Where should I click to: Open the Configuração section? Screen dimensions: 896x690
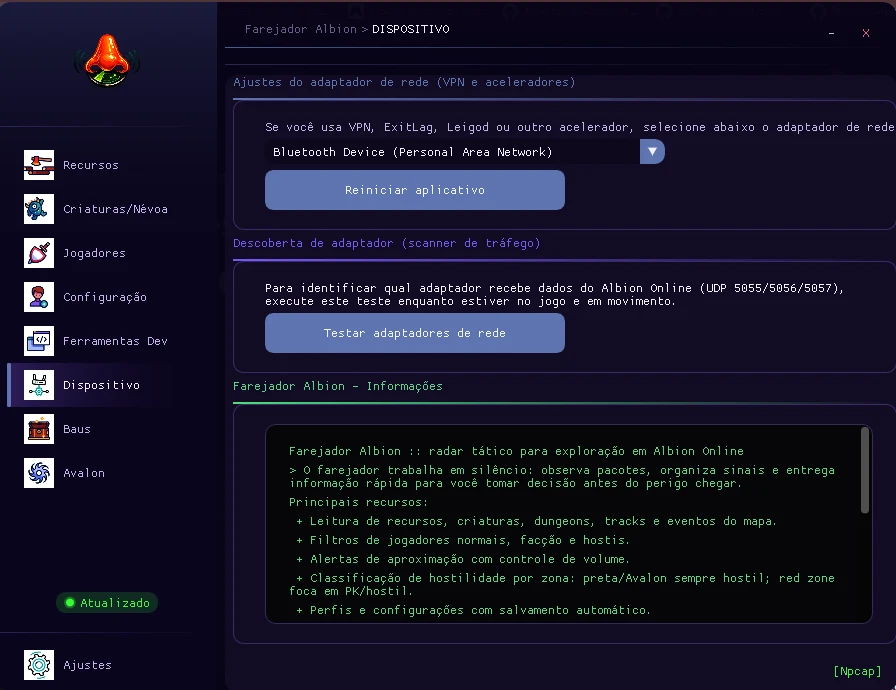coord(105,297)
